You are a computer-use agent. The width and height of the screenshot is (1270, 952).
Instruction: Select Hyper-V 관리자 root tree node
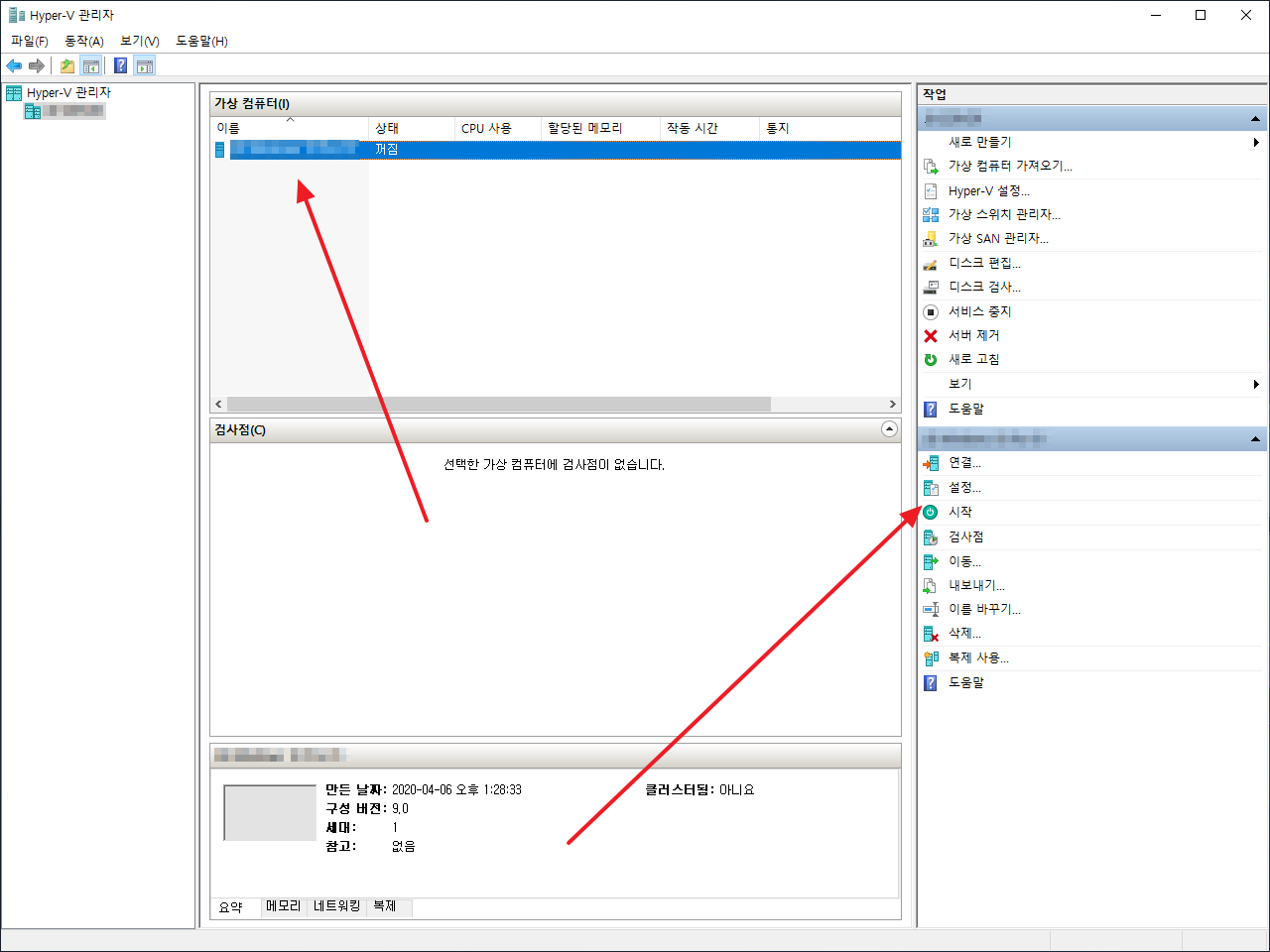tap(60, 92)
